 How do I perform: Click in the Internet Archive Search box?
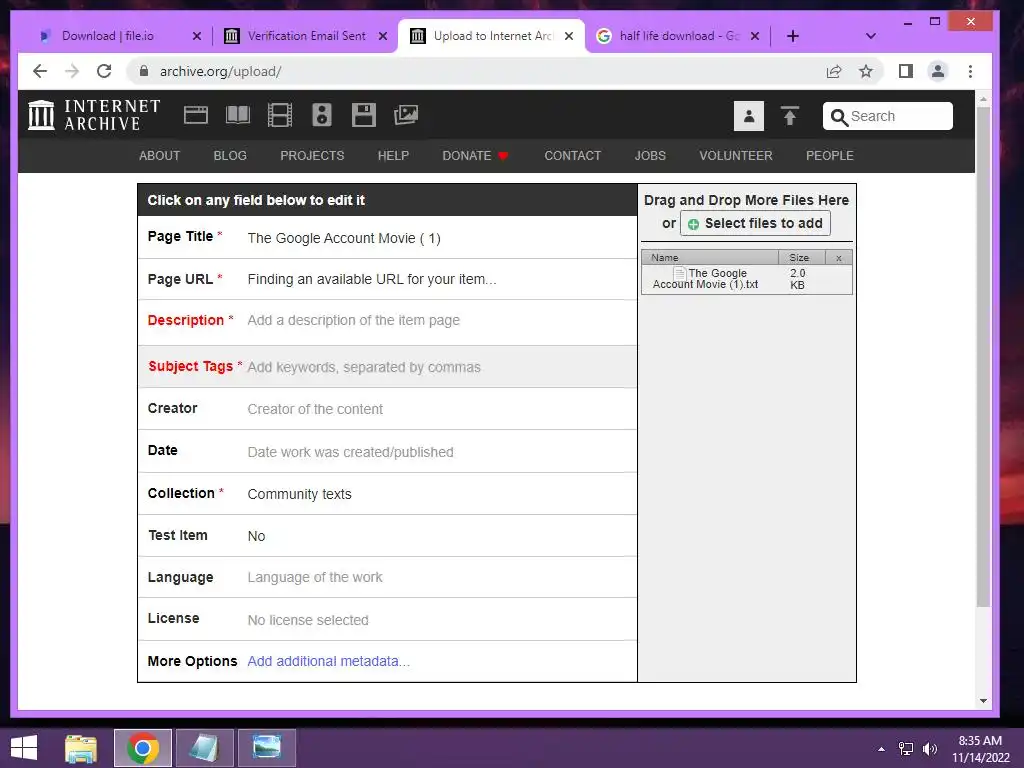pos(888,116)
